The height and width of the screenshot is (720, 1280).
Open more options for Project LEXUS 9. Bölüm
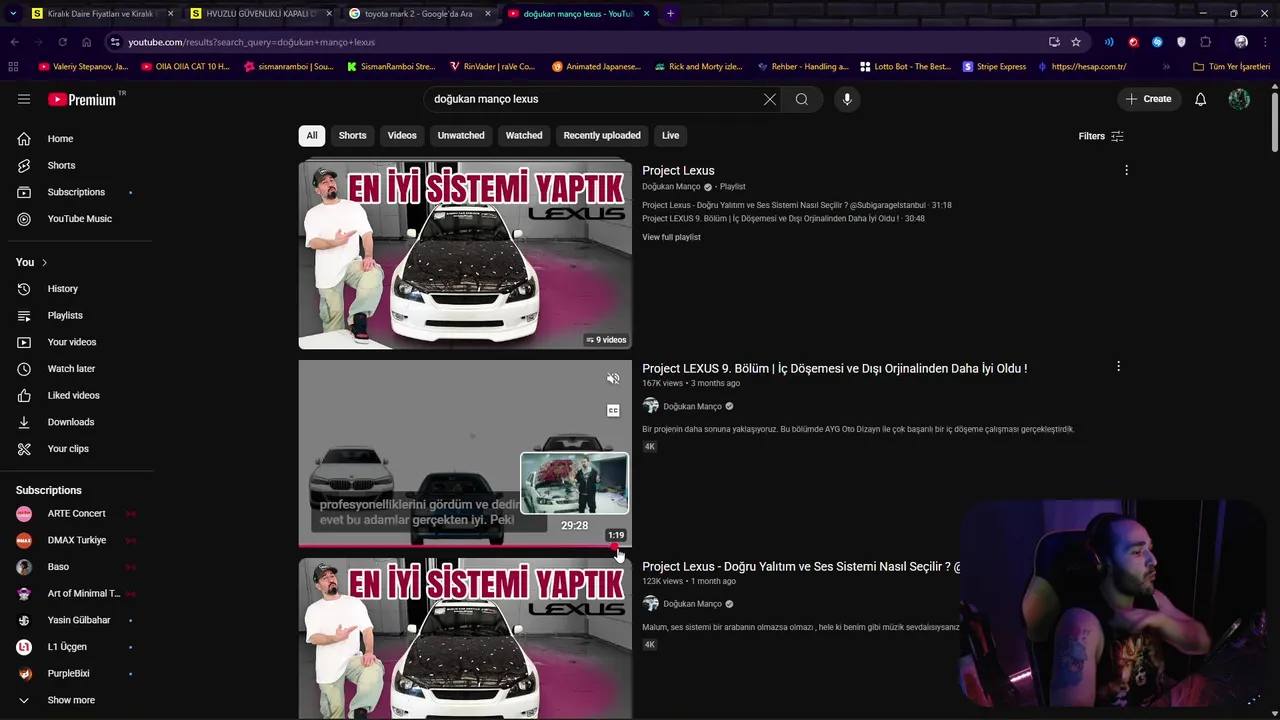click(x=1118, y=367)
